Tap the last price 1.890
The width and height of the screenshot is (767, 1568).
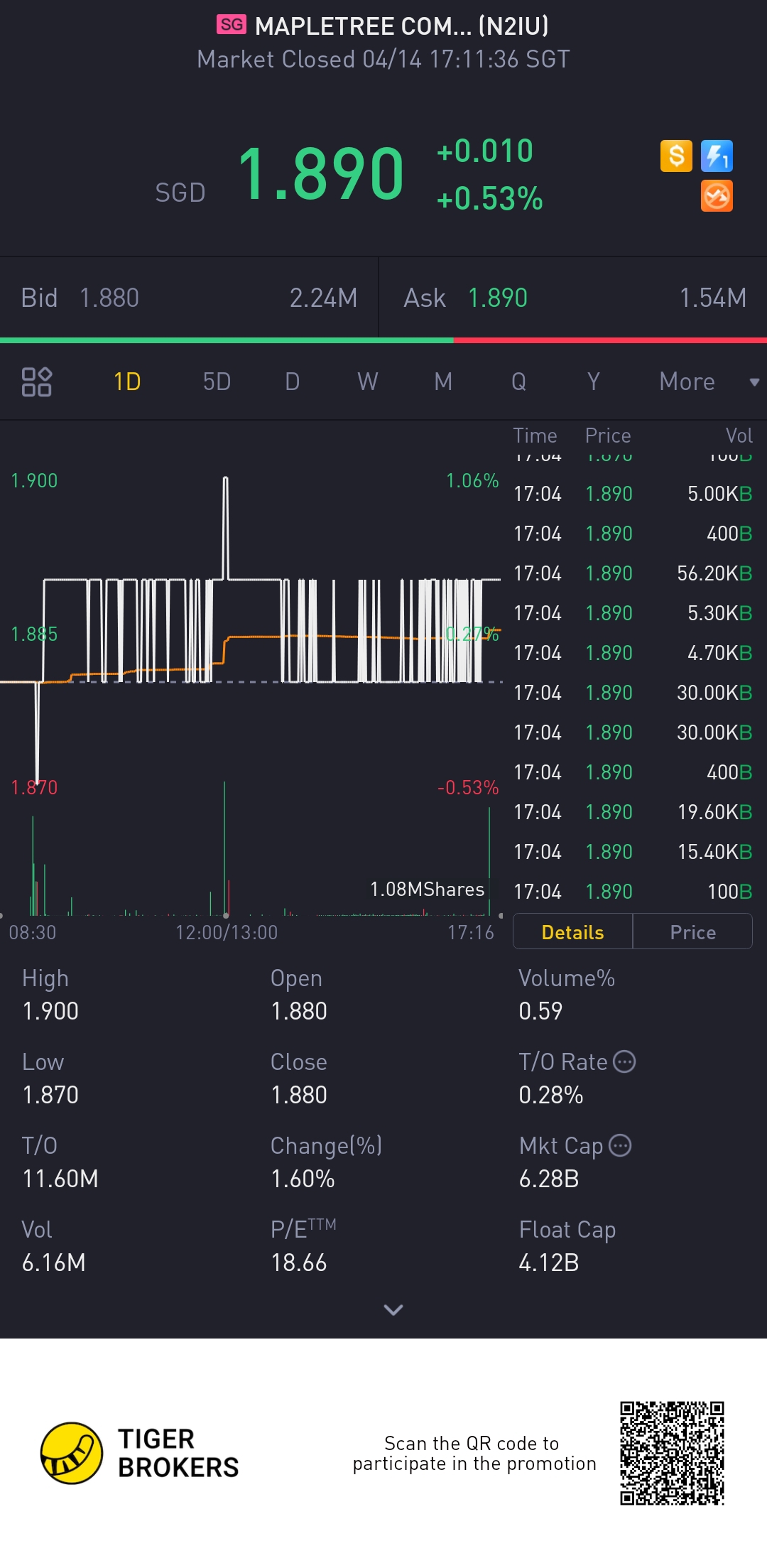point(321,174)
